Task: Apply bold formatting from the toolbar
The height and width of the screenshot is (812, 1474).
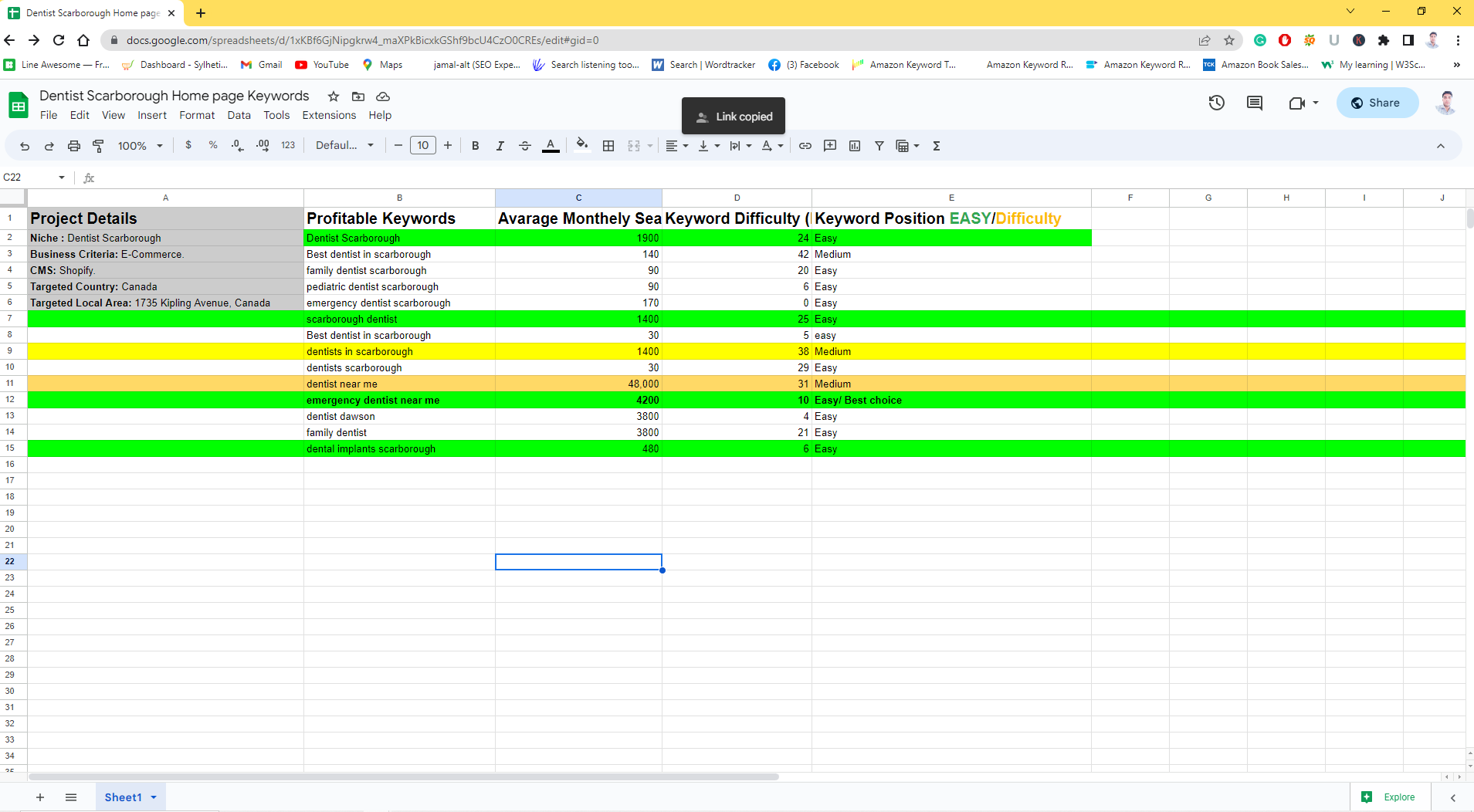Action: click(x=474, y=145)
